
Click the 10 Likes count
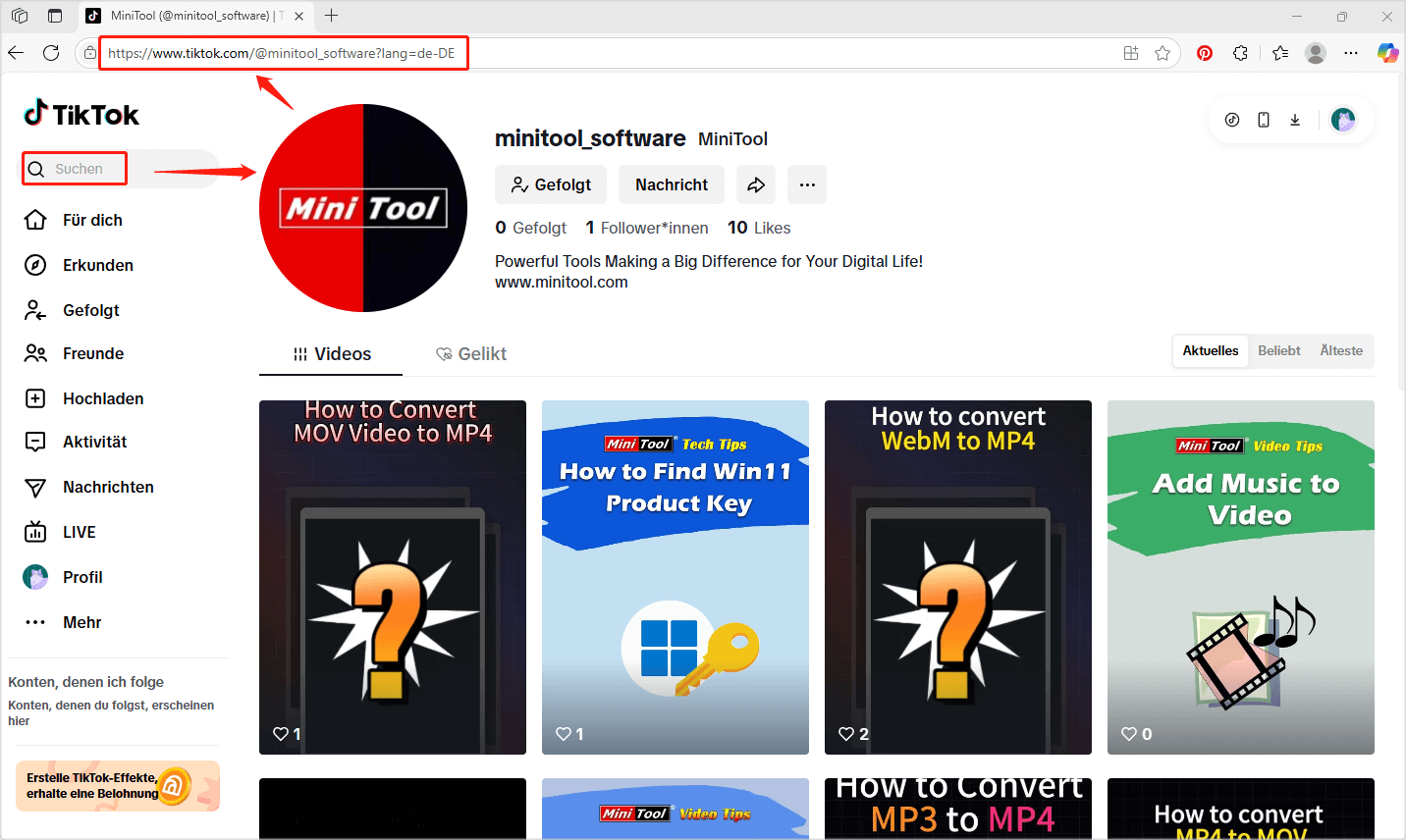pyautogui.click(x=759, y=228)
